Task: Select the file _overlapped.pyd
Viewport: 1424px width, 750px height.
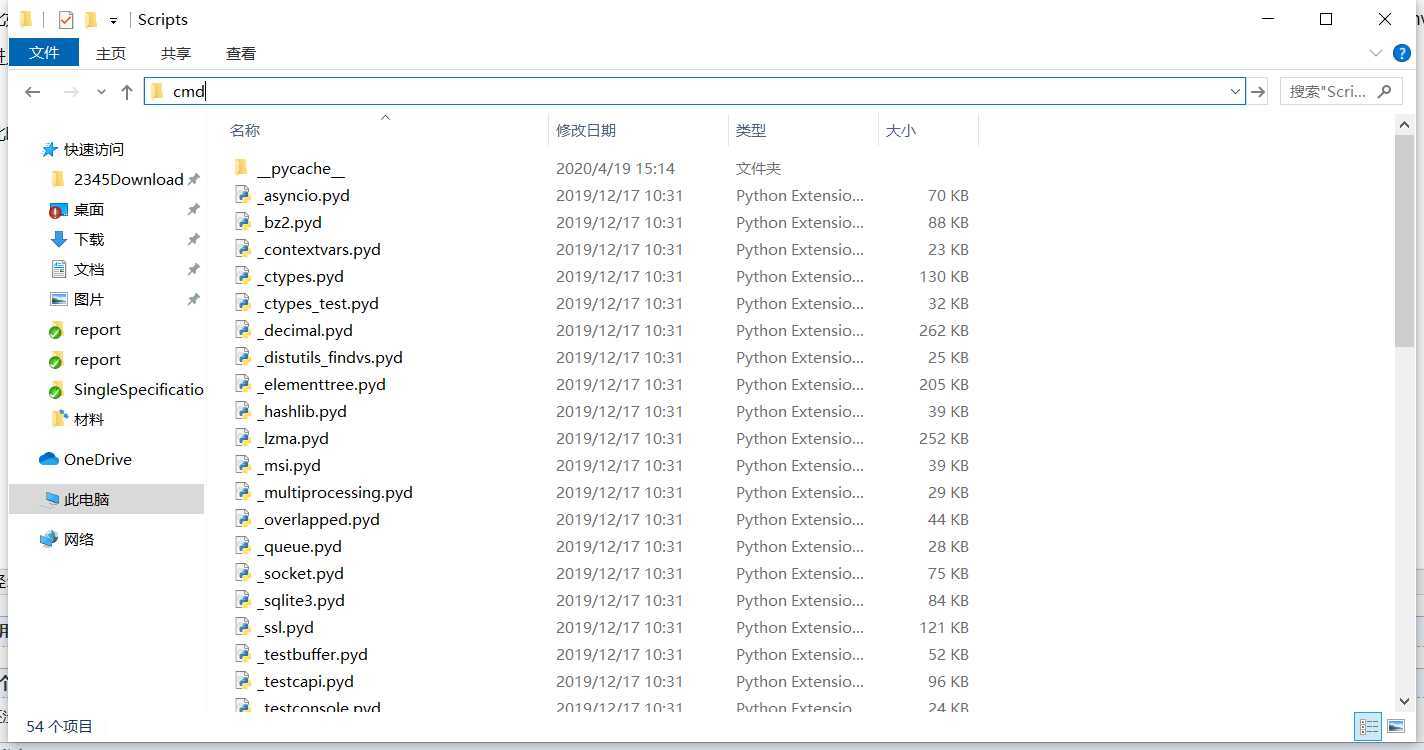Action: pyautogui.click(x=318, y=519)
